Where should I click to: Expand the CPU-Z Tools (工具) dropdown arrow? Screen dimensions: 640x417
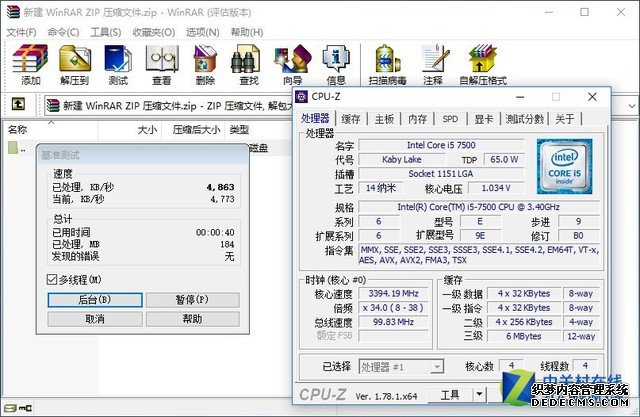pyautogui.click(x=479, y=395)
